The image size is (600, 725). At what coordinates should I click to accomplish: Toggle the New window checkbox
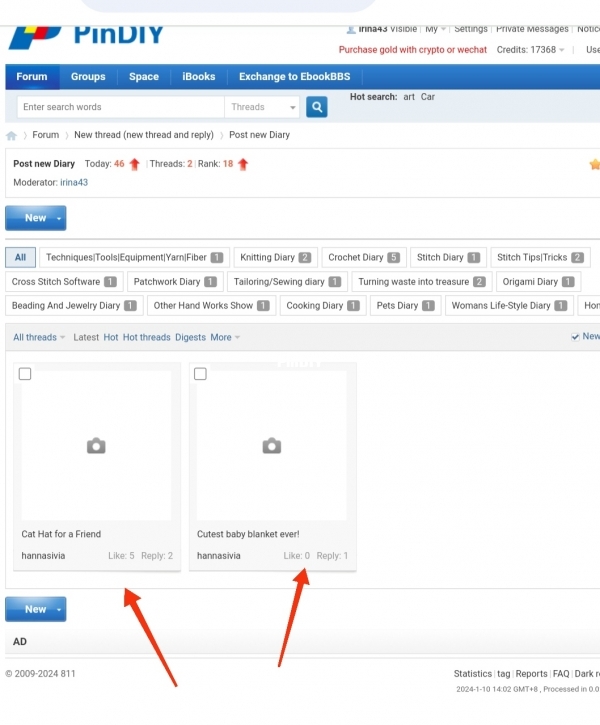(x=575, y=337)
